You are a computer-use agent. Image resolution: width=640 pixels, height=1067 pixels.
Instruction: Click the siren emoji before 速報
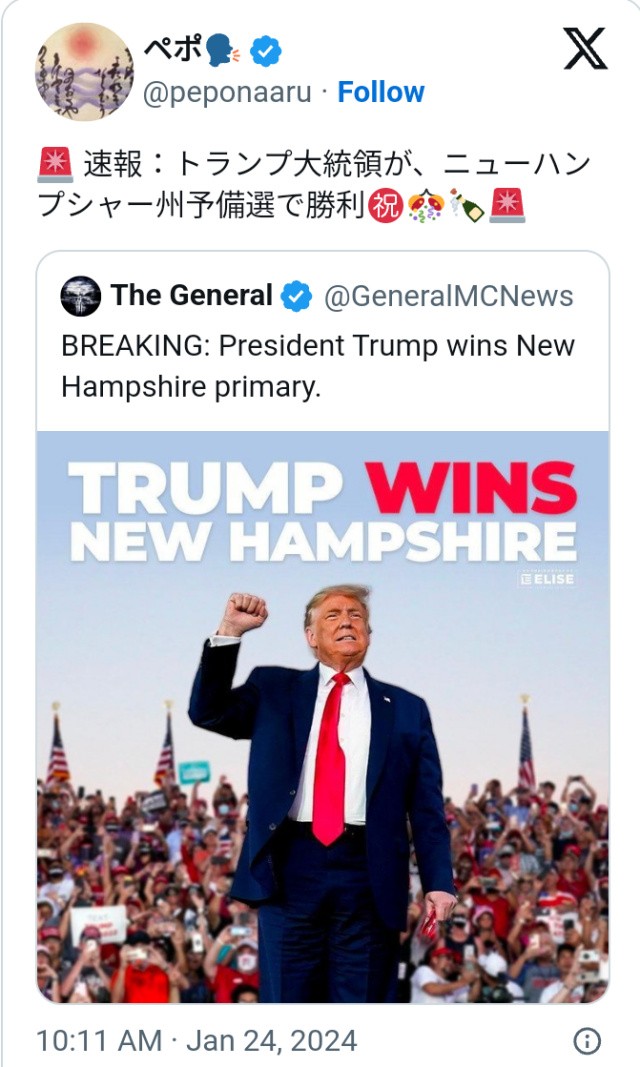[54, 163]
